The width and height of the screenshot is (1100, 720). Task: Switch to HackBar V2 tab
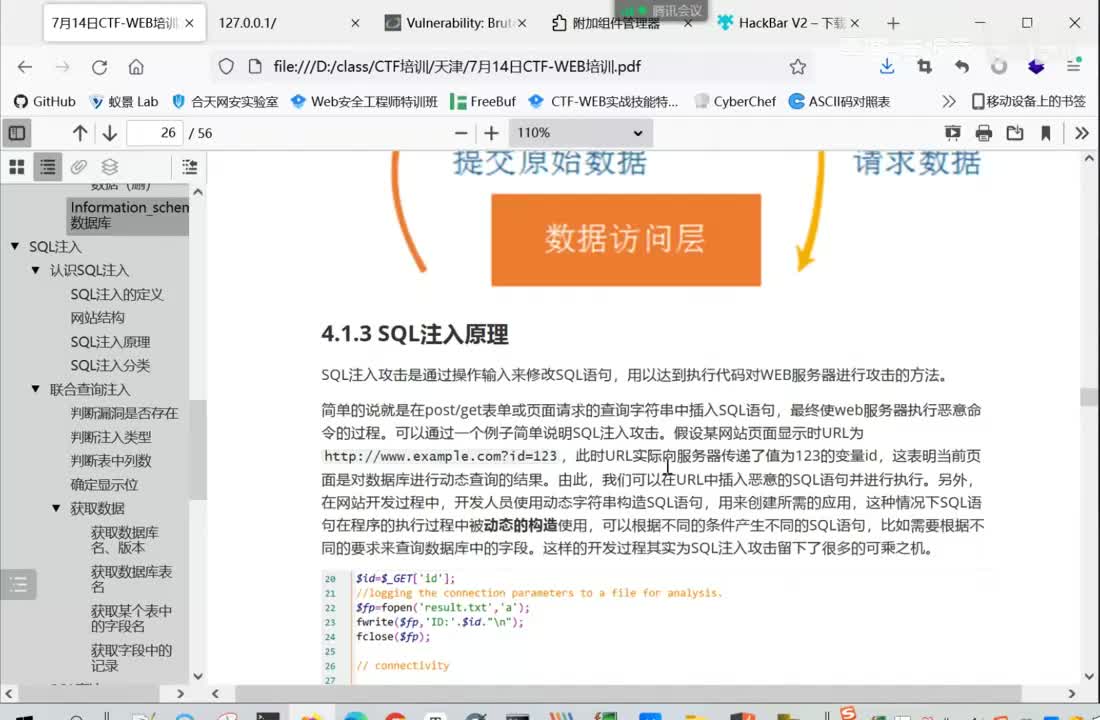[x=791, y=23]
